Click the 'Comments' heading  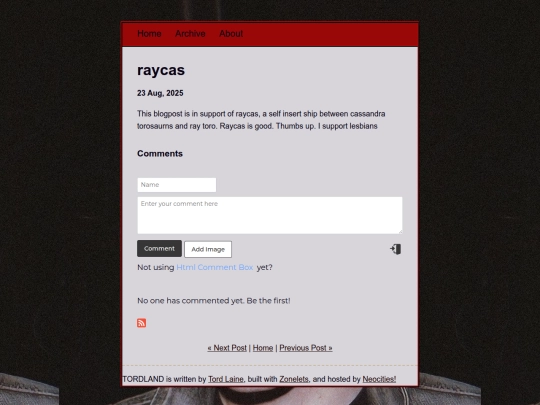(160, 154)
